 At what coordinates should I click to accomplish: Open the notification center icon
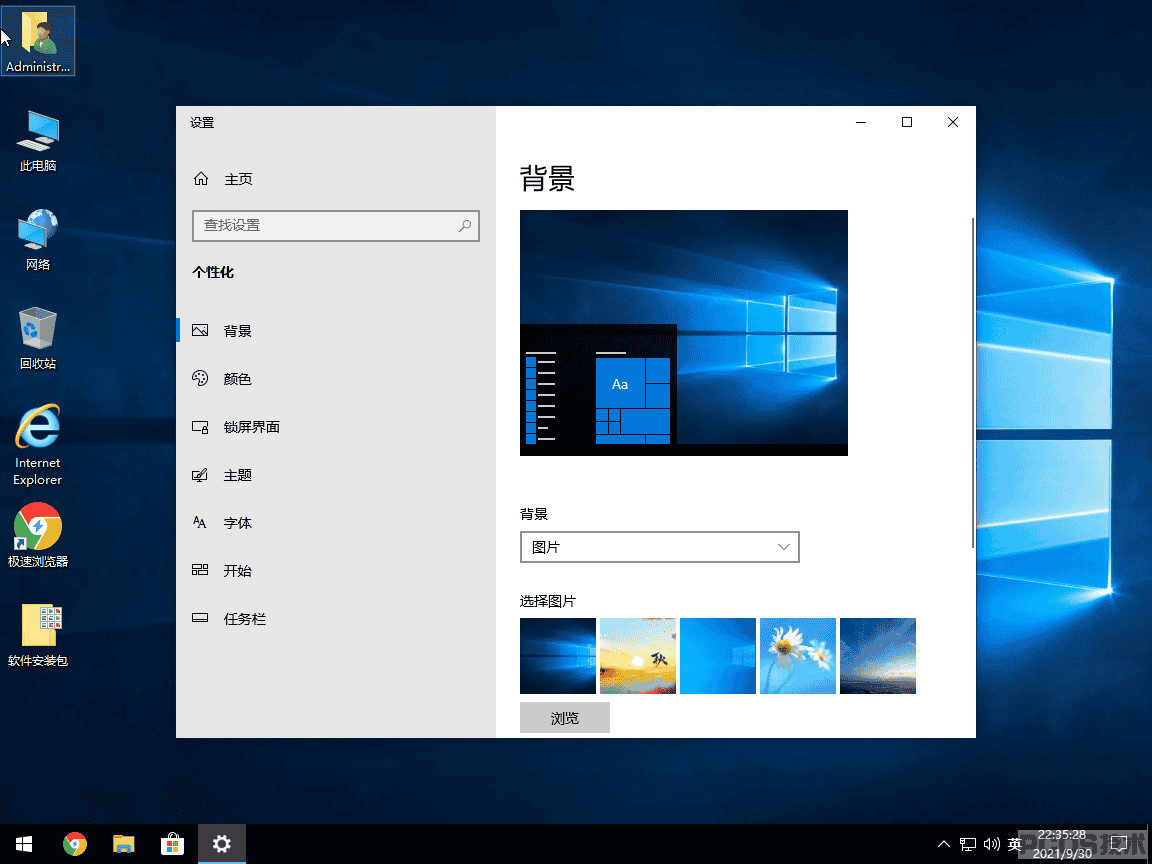1119,844
